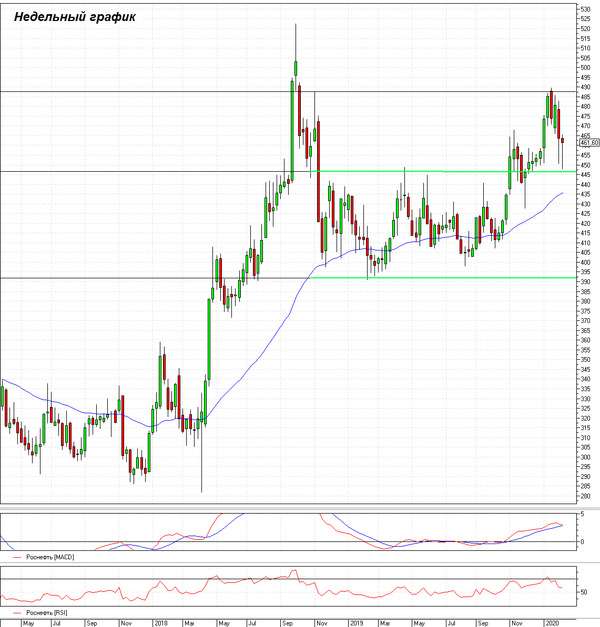Click the 5 value on MACD scale
The height and width of the screenshot is (627, 600).
tap(582, 514)
